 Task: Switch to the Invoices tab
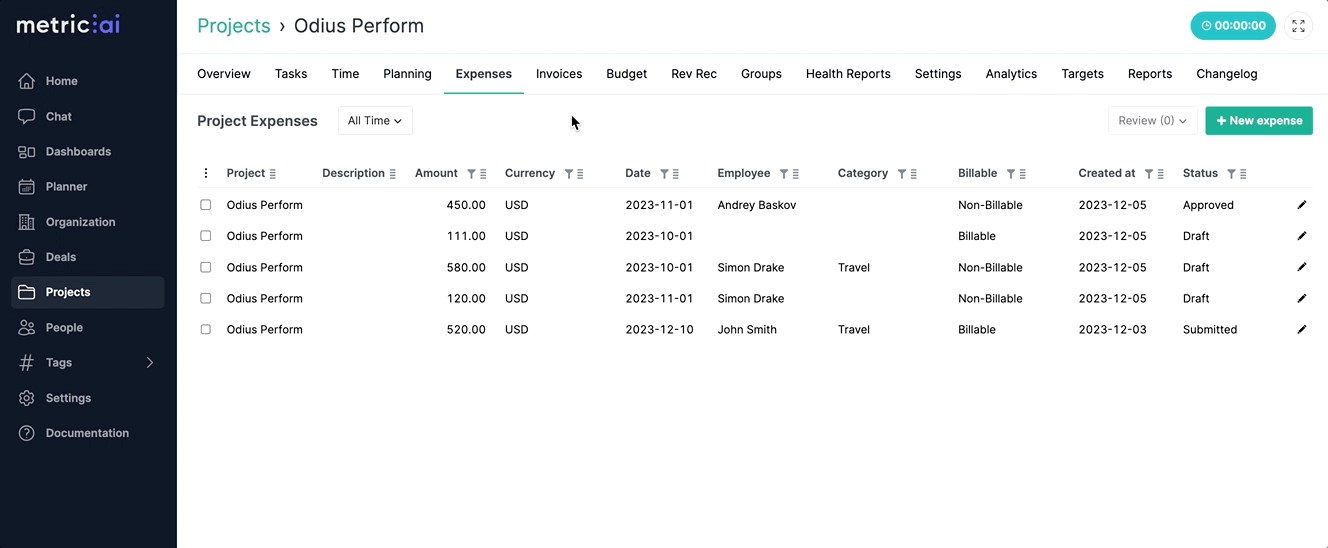(559, 74)
